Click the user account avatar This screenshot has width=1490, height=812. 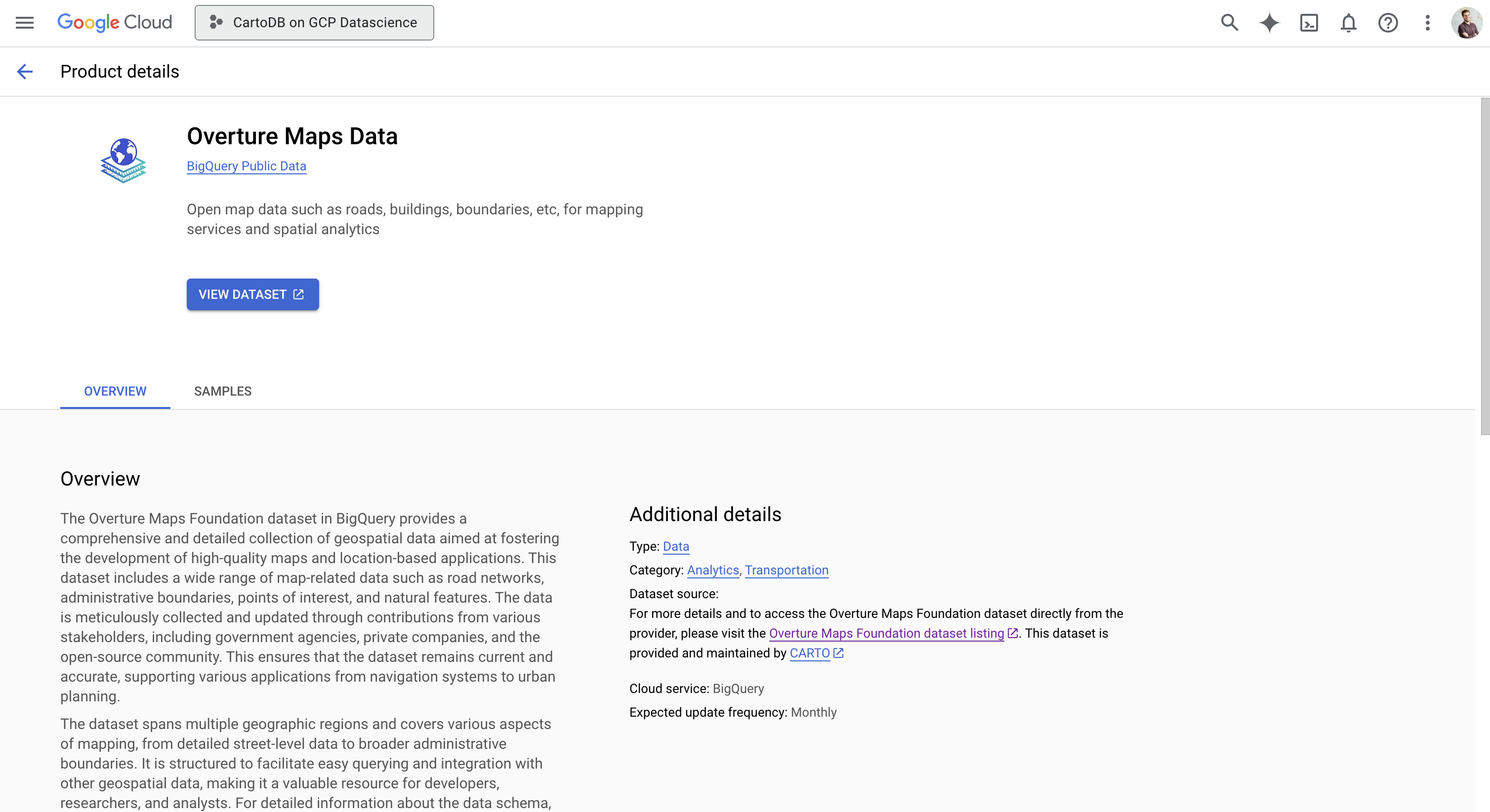click(1467, 23)
